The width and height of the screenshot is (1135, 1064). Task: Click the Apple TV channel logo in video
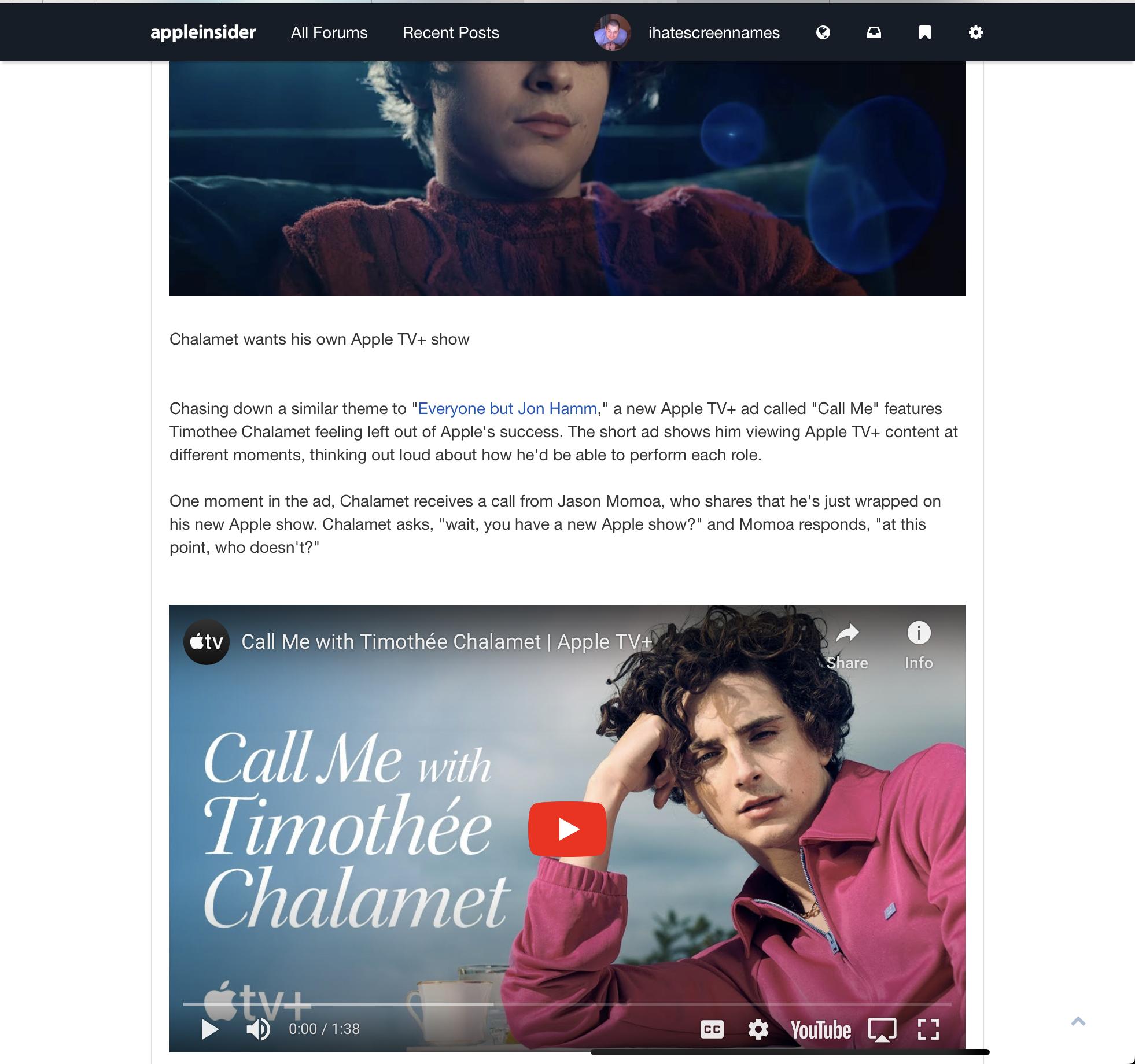coord(207,642)
